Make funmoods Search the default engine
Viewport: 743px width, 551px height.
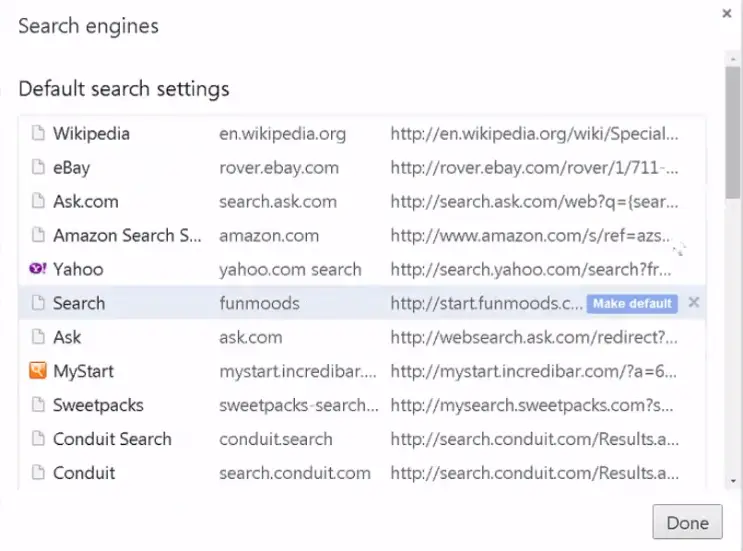[632, 303]
